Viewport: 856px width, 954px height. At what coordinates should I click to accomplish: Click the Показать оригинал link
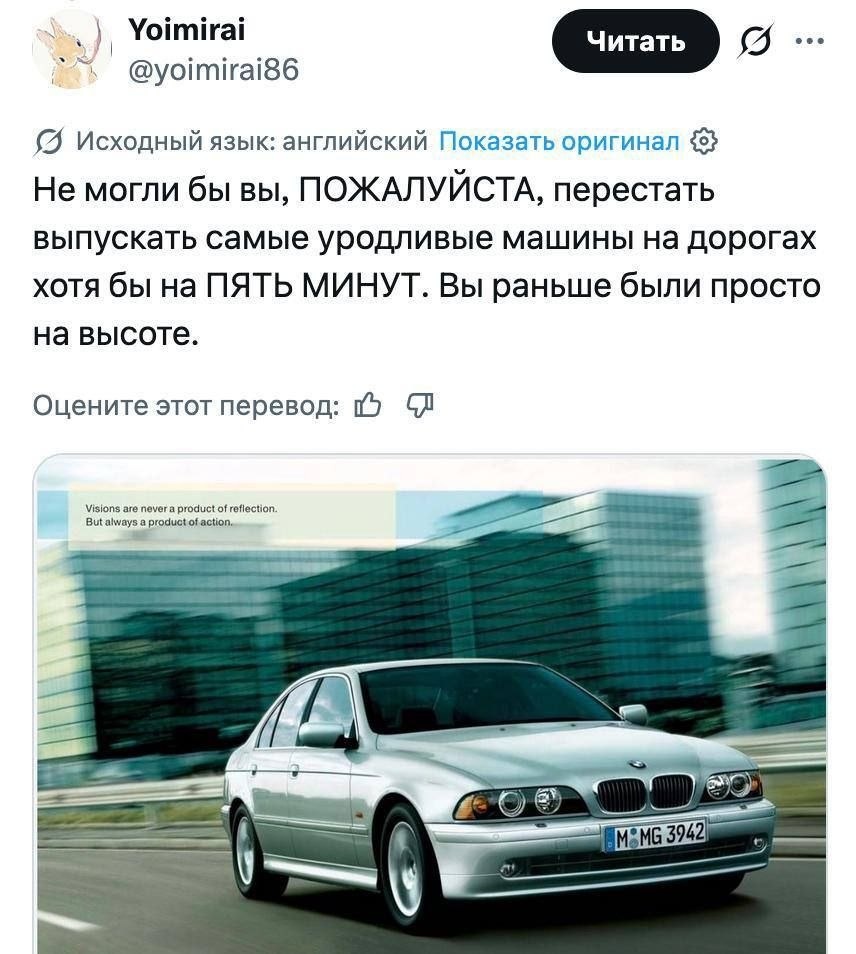pos(559,141)
